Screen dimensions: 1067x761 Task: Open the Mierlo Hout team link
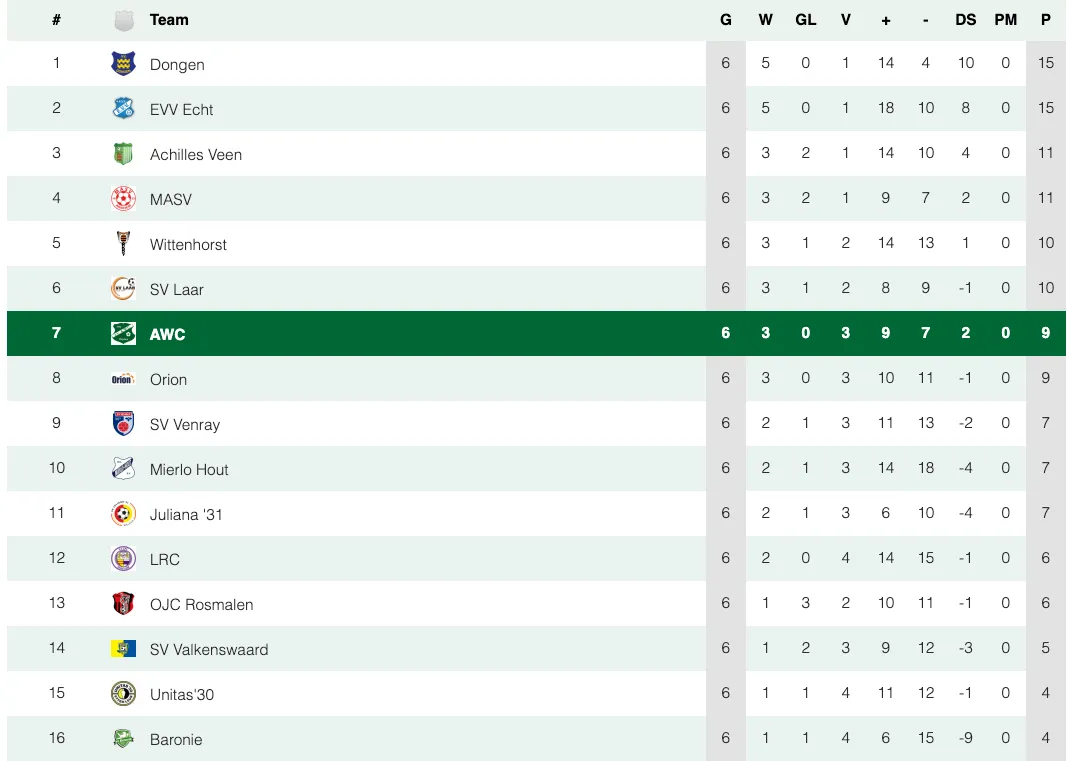(189, 469)
